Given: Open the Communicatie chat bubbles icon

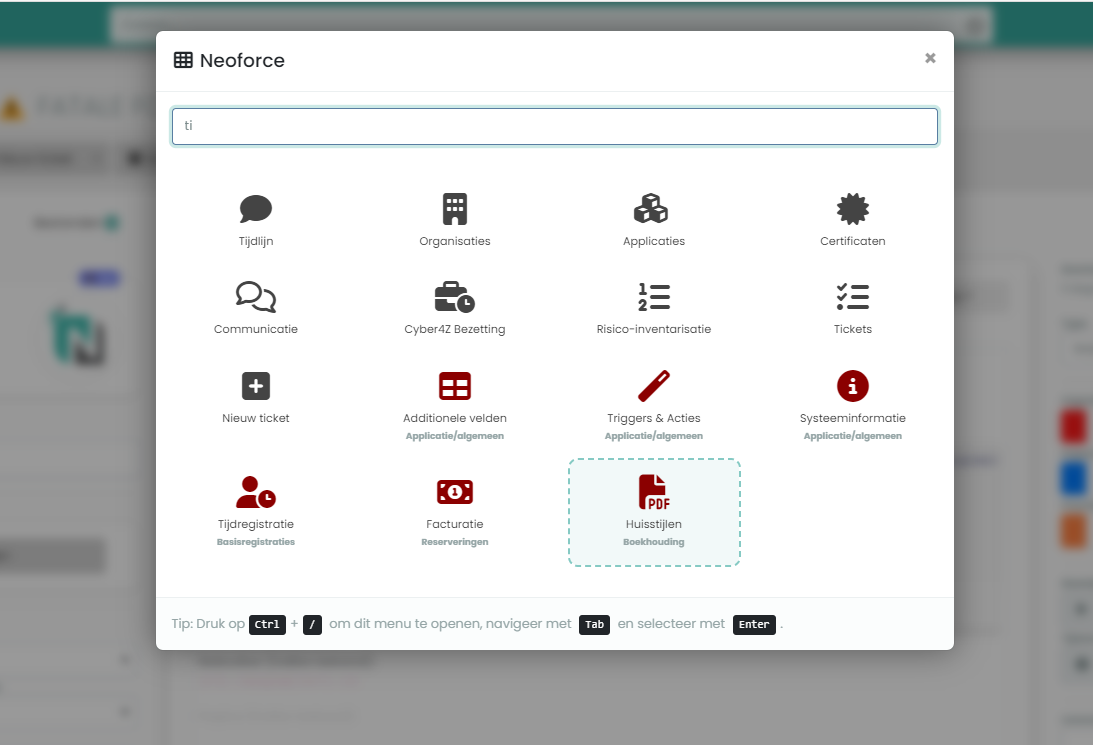Looking at the screenshot, I should click(255, 297).
